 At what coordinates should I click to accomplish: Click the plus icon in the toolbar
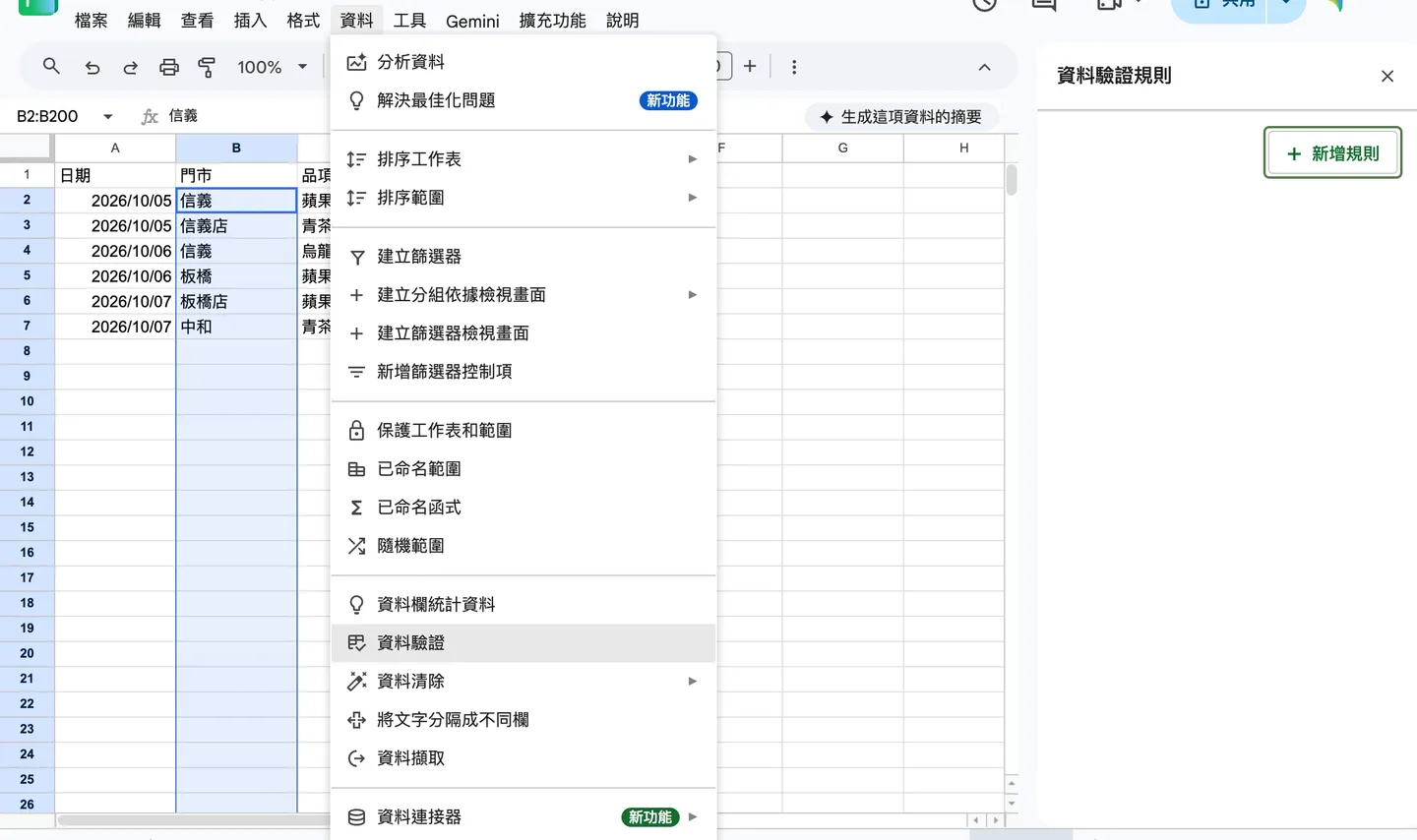click(750, 66)
